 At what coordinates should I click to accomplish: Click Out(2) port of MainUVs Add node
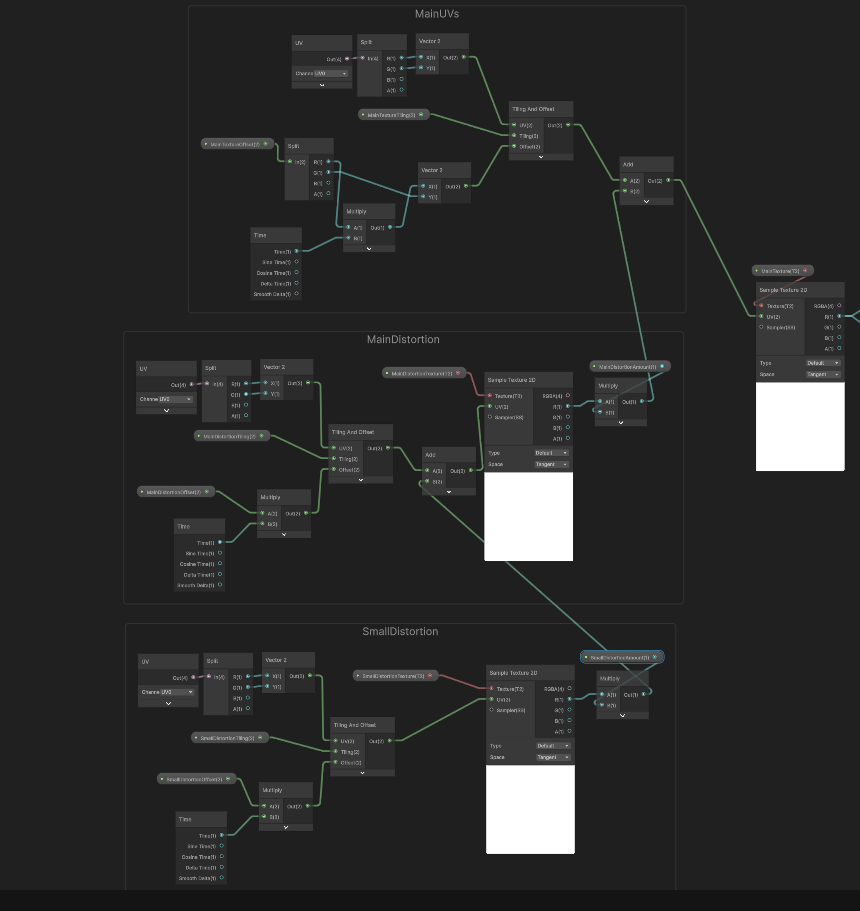(x=669, y=181)
